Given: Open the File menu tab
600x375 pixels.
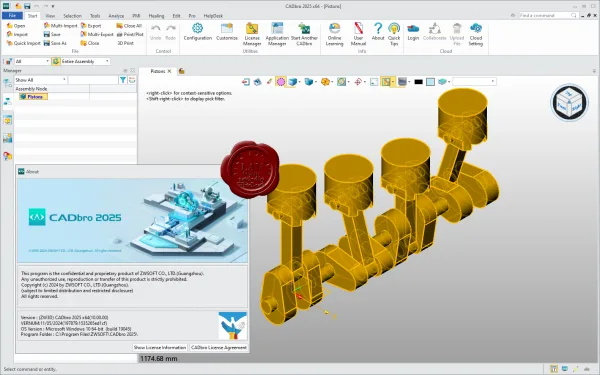Looking at the screenshot, I should click(12, 16).
